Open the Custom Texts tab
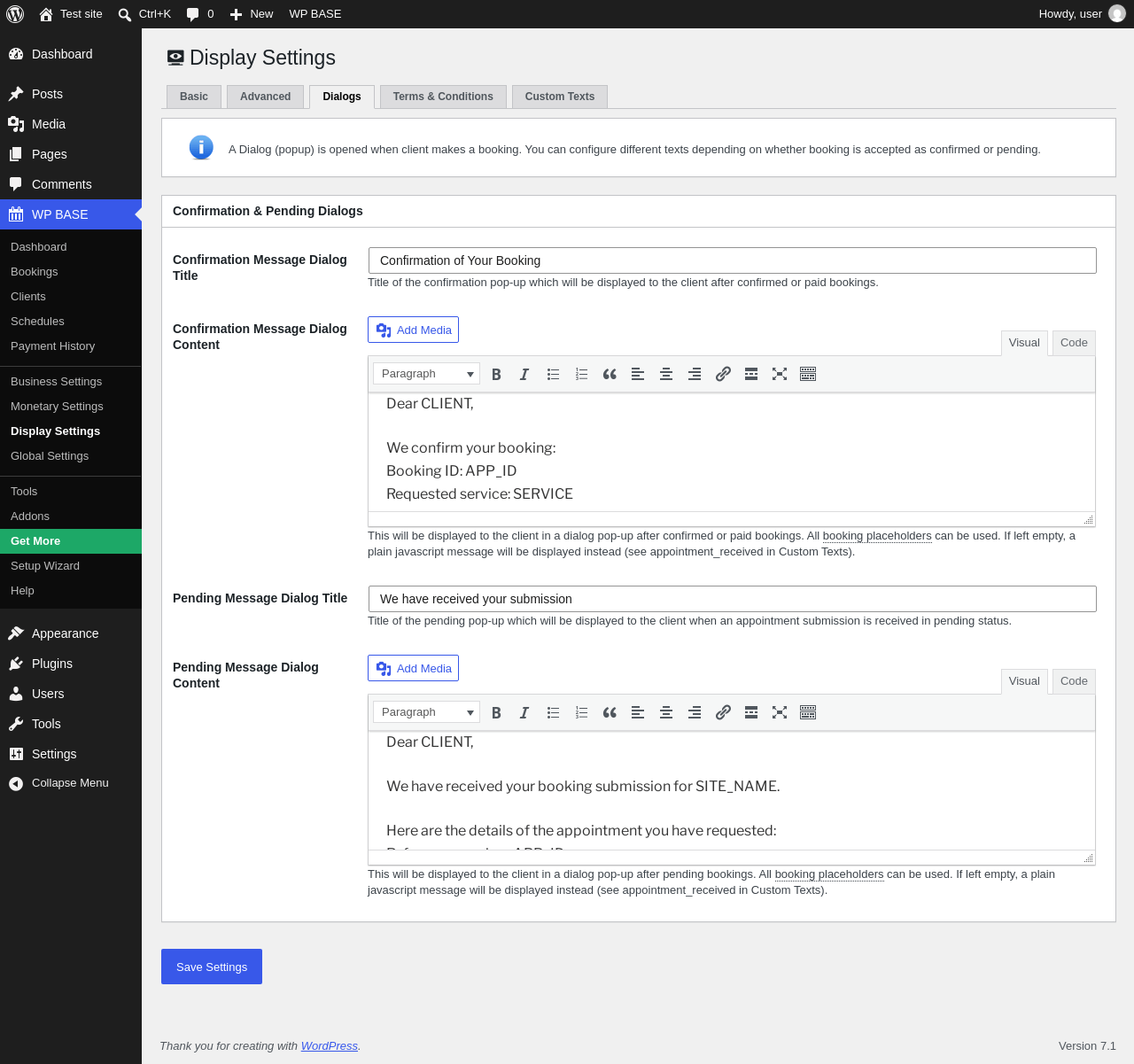 pyautogui.click(x=560, y=97)
